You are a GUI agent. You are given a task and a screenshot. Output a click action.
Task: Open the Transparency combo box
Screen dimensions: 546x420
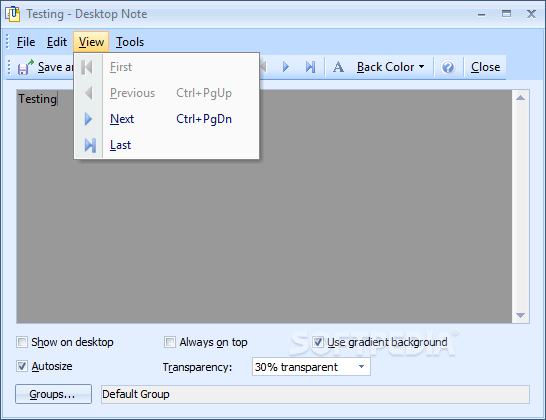pos(311,367)
